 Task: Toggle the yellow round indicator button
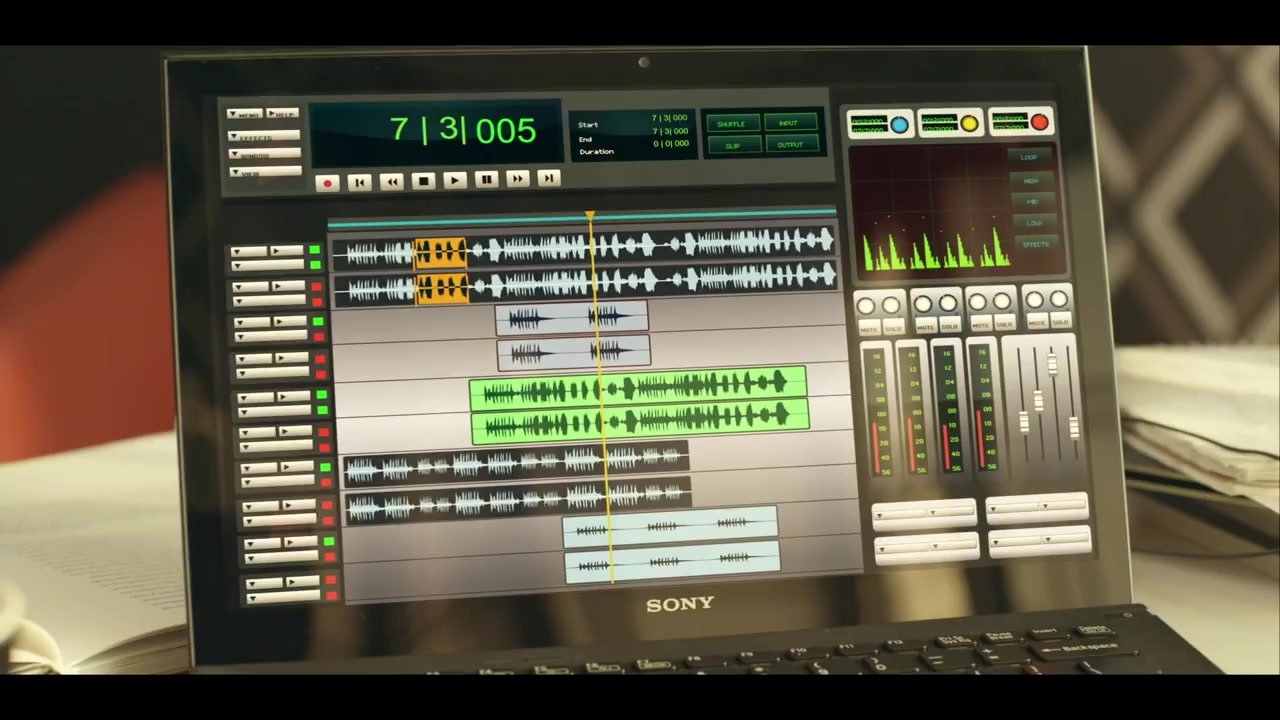point(969,124)
